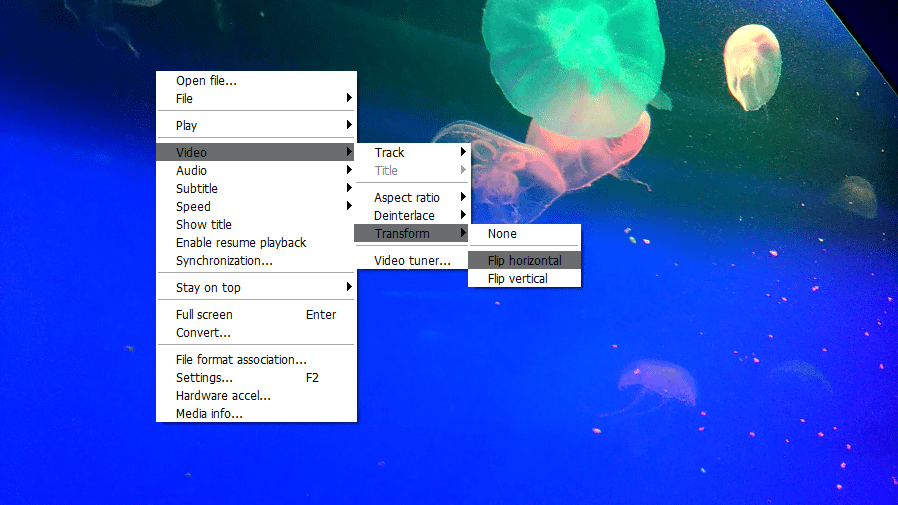The width and height of the screenshot is (898, 505).
Task: Open Synchronization... dialog
Action: click(x=256, y=261)
